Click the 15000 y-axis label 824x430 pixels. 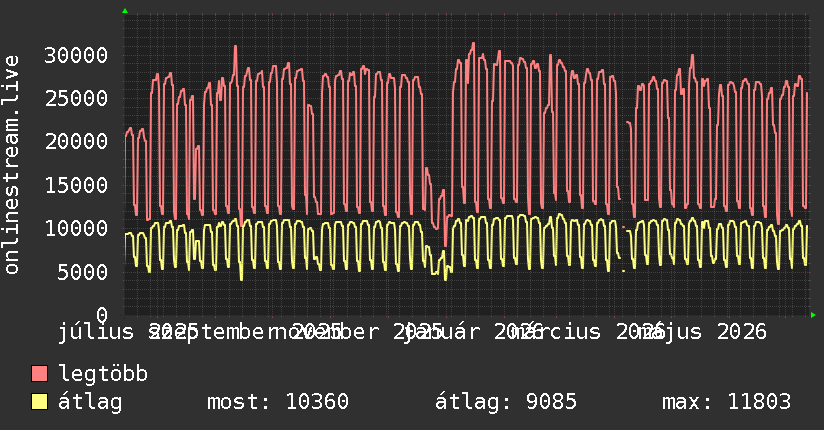pyautogui.click(x=76, y=185)
